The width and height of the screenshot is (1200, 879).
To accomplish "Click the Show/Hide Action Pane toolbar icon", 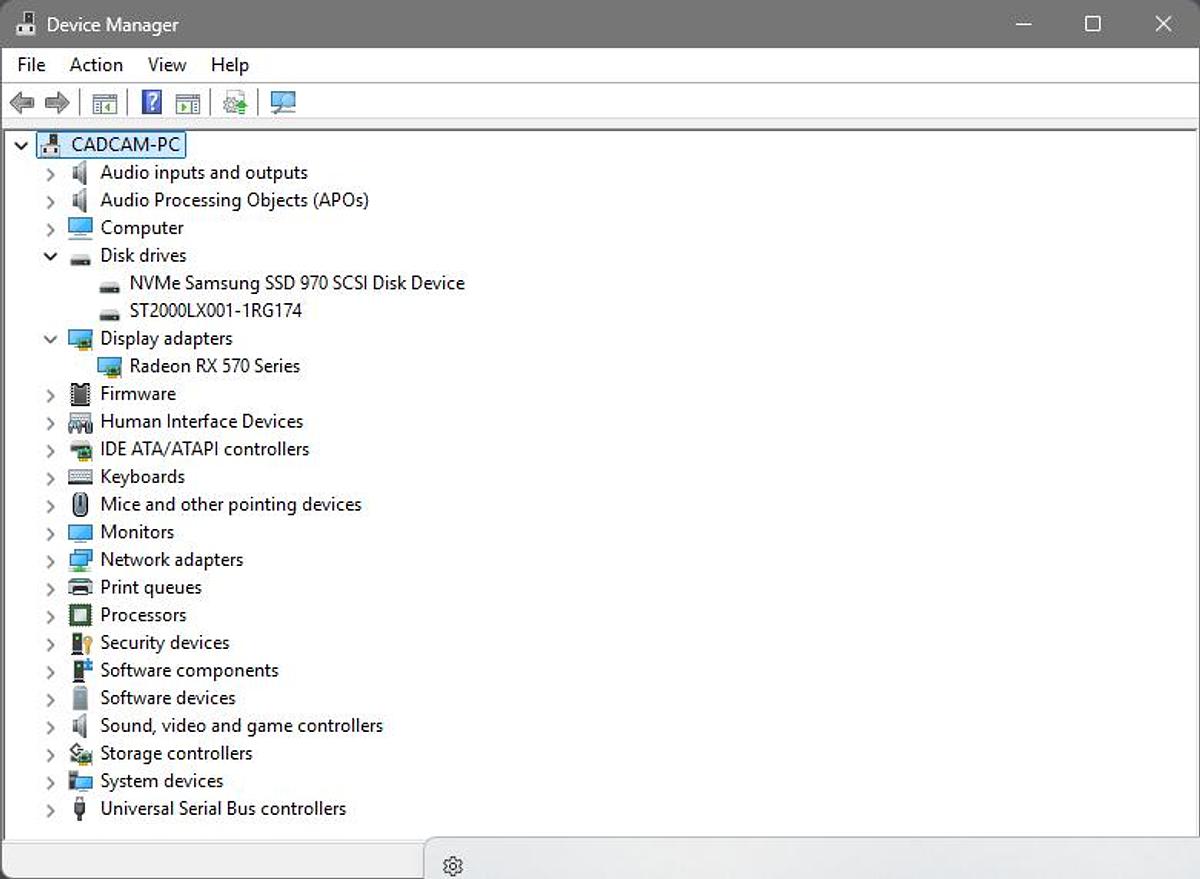I will 187,102.
